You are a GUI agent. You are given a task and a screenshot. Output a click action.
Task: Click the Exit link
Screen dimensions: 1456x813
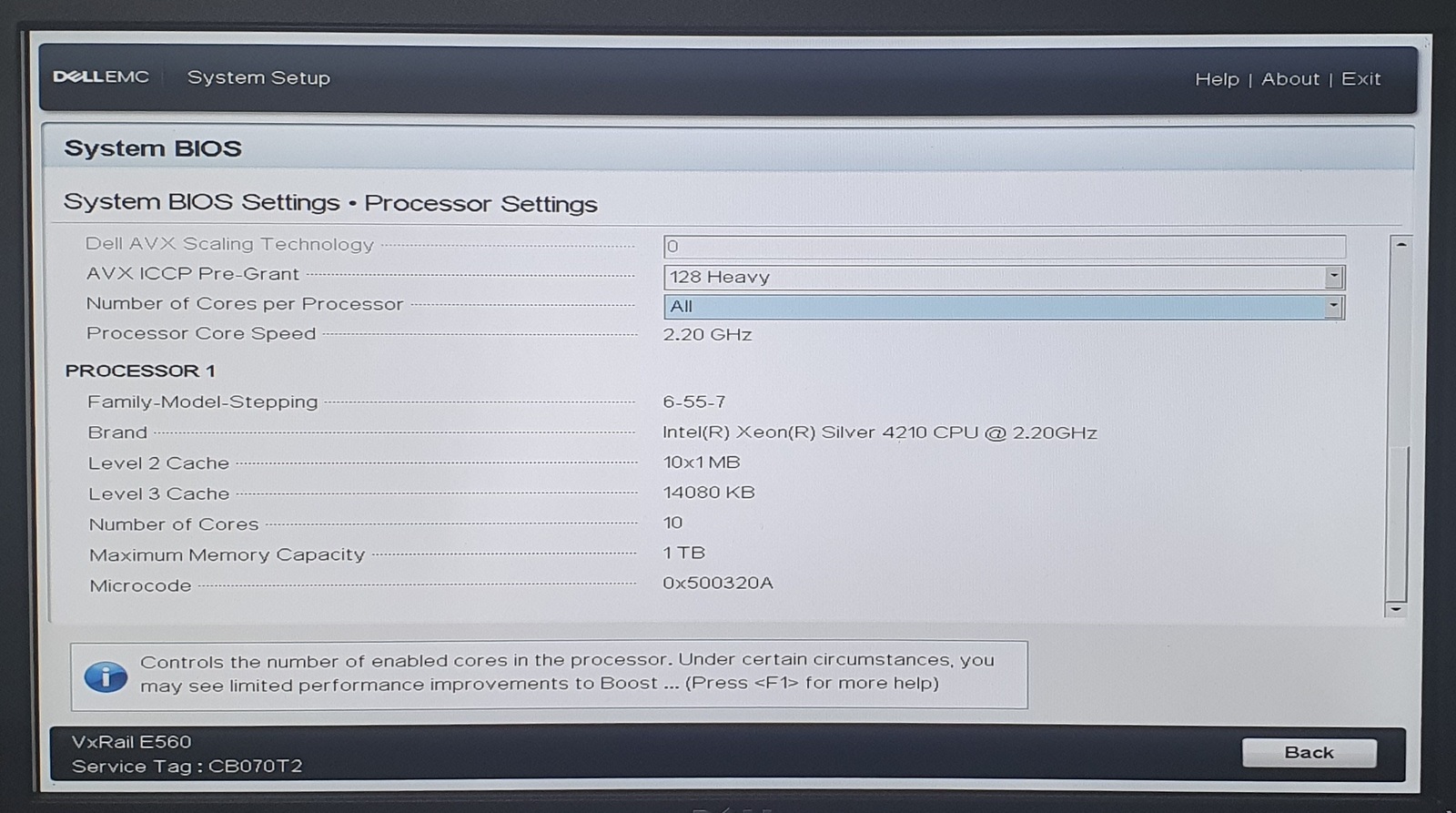pyautogui.click(x=1360, y=79)
